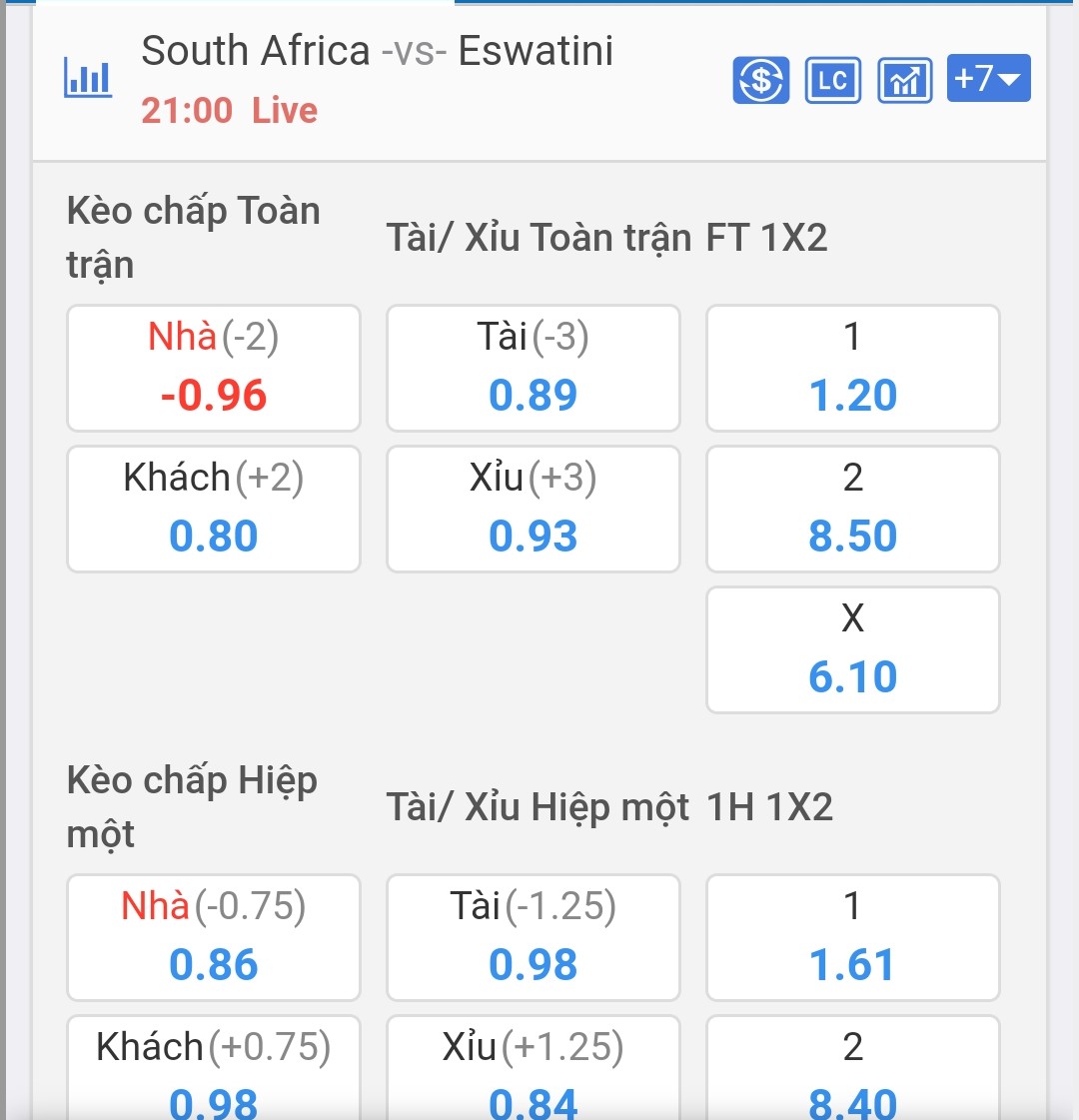Expand the +7 more markets dropdown
1079x1120 pixels.
[988, 79]
